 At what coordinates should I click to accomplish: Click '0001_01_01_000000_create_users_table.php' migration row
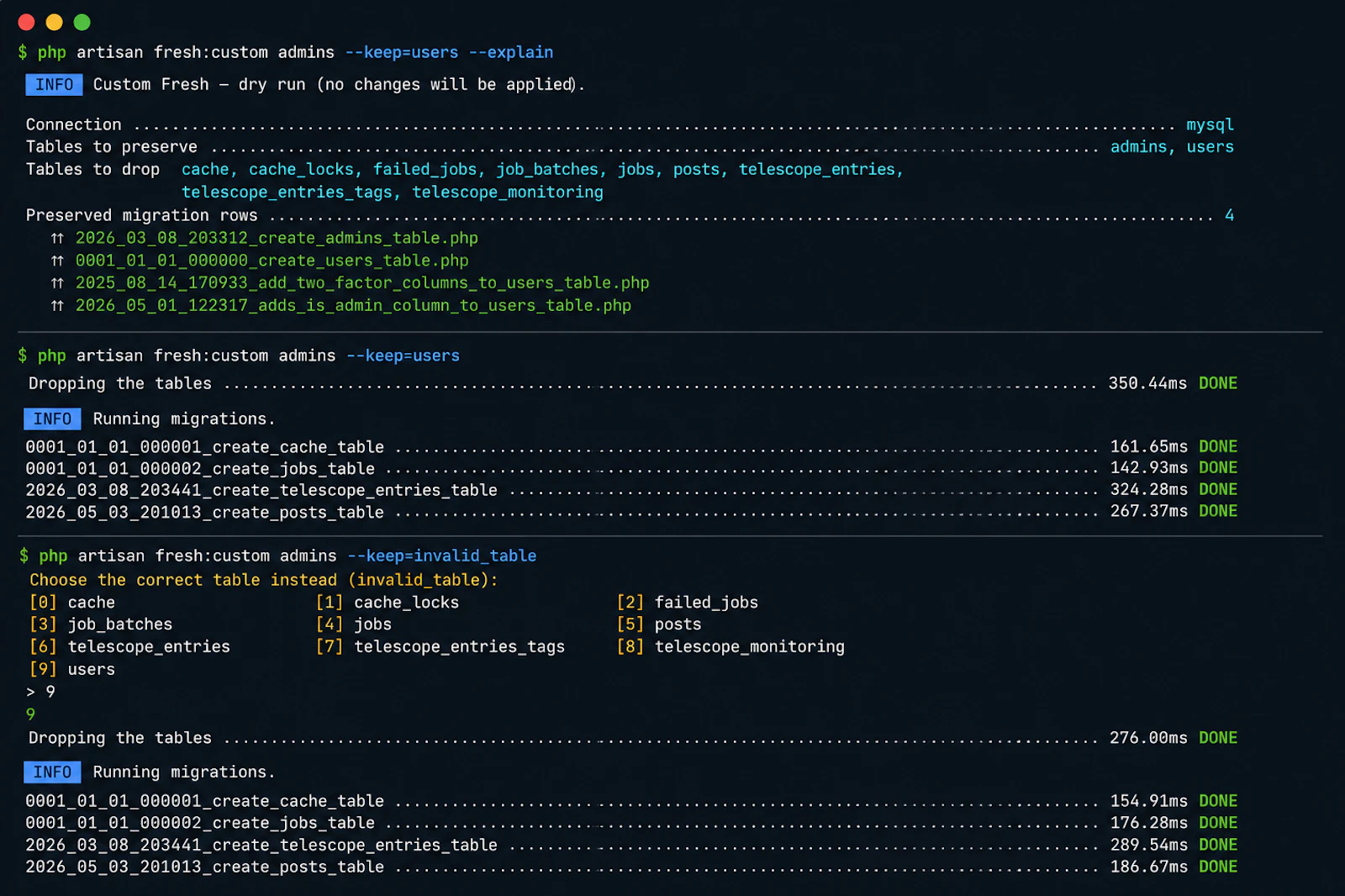click(x=272, y=261)
